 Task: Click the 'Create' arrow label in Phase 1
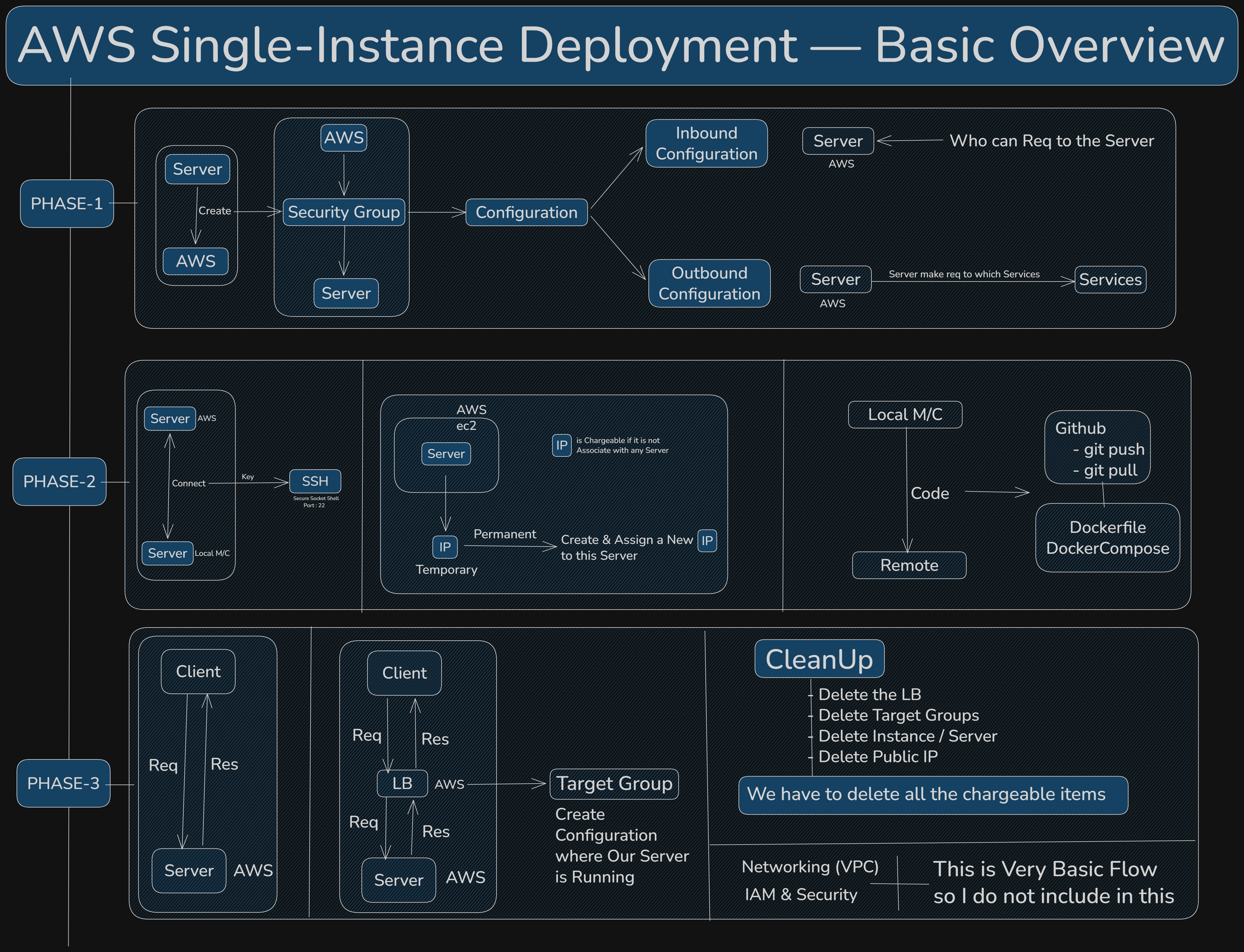pos(215,211)
